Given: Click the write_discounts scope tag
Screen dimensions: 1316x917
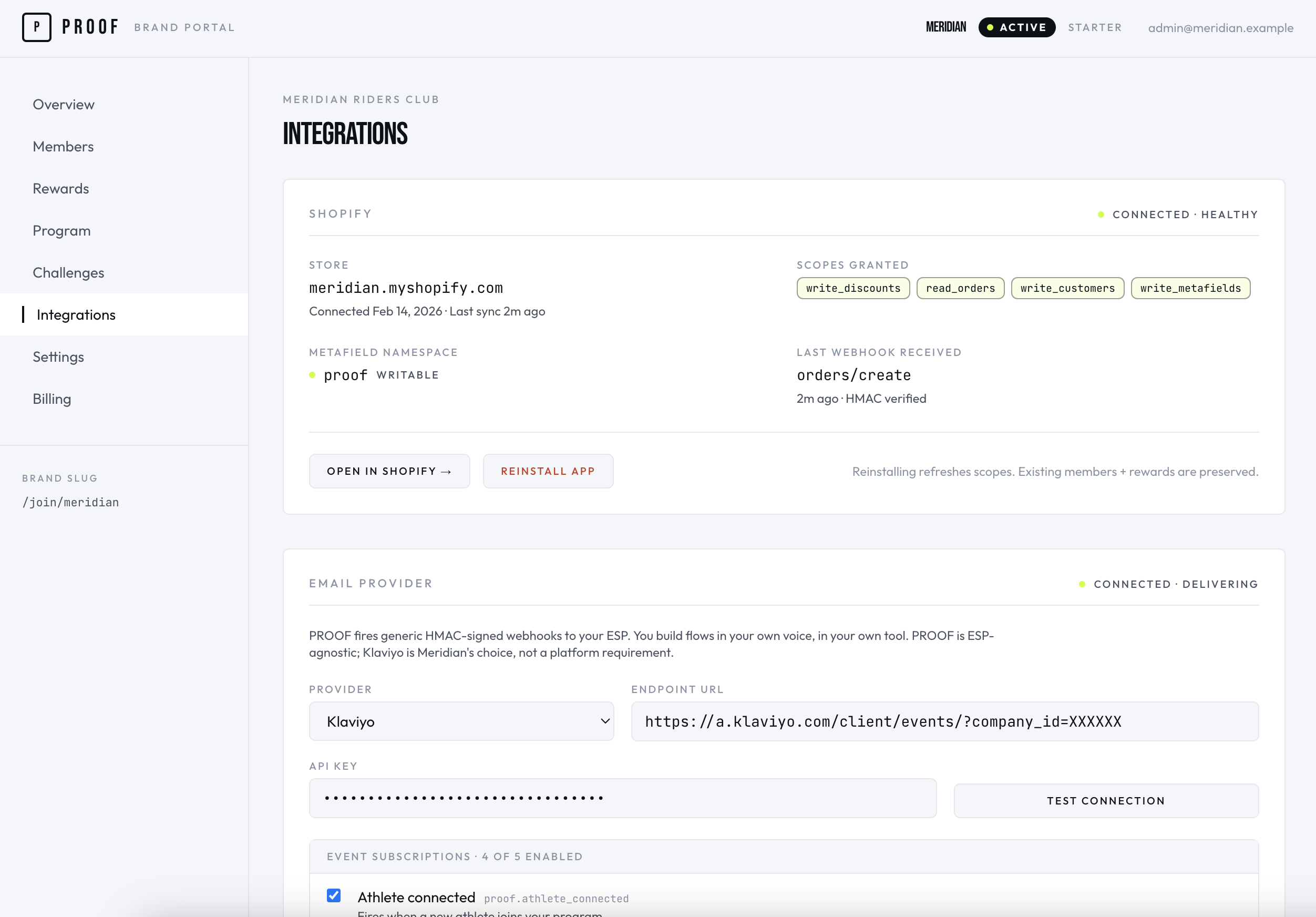Looking at the screenshot, I should point(853,289).
